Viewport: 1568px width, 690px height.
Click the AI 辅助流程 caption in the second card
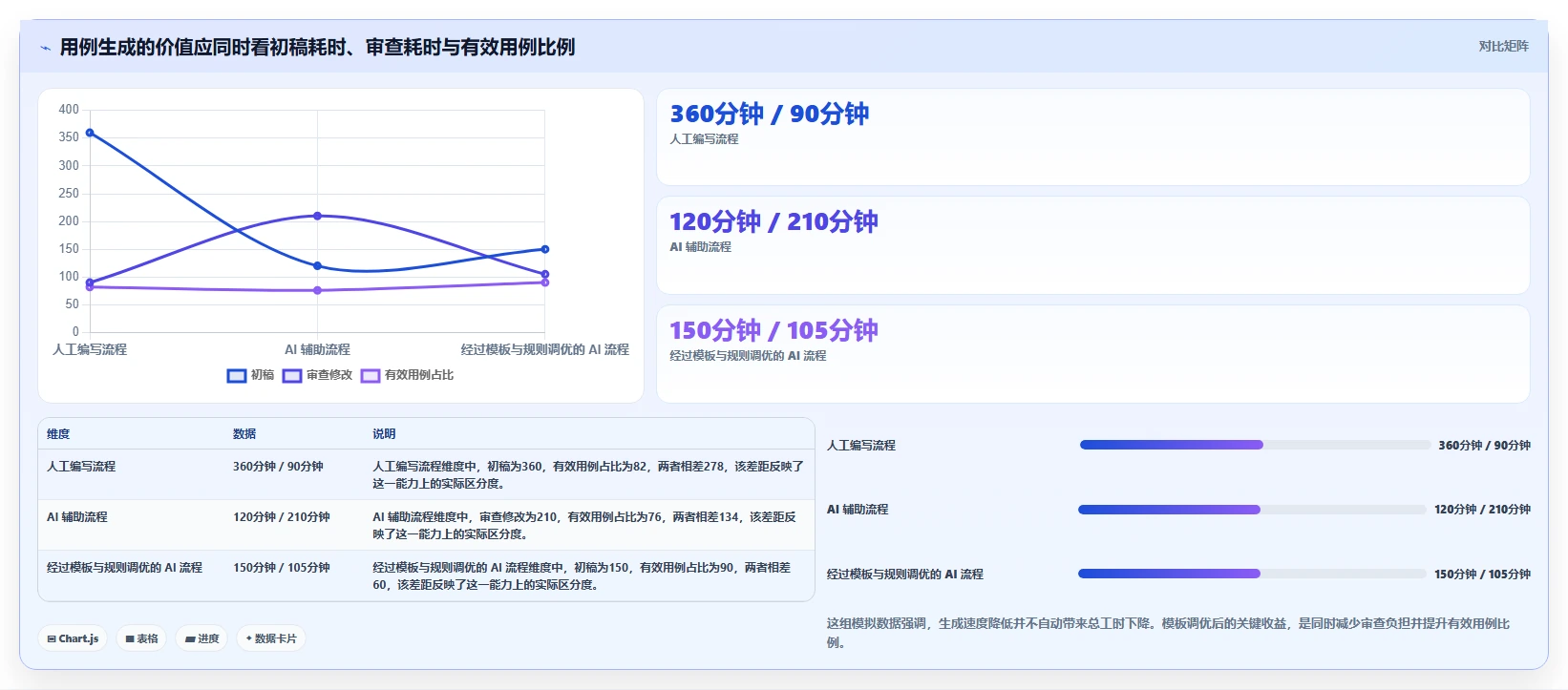coord(700,246)
